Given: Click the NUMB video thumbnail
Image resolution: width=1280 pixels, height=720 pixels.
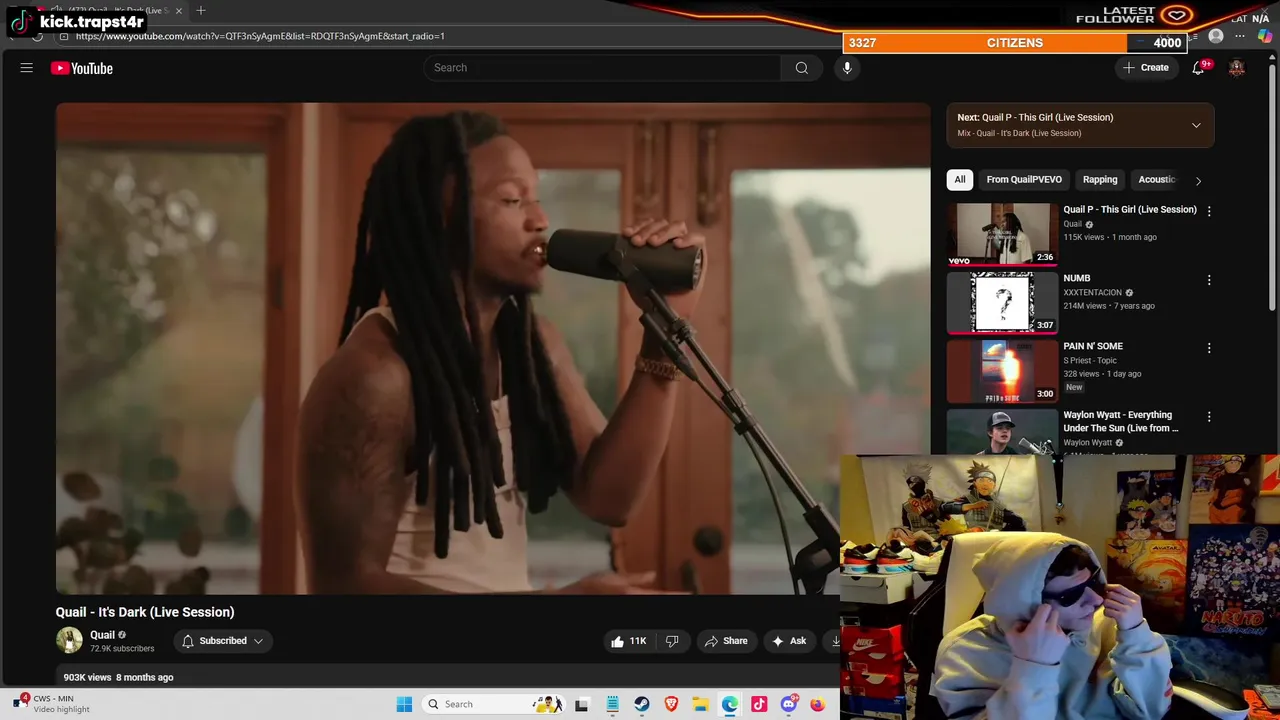Looking at the screenshot, I should [1002, 302].
